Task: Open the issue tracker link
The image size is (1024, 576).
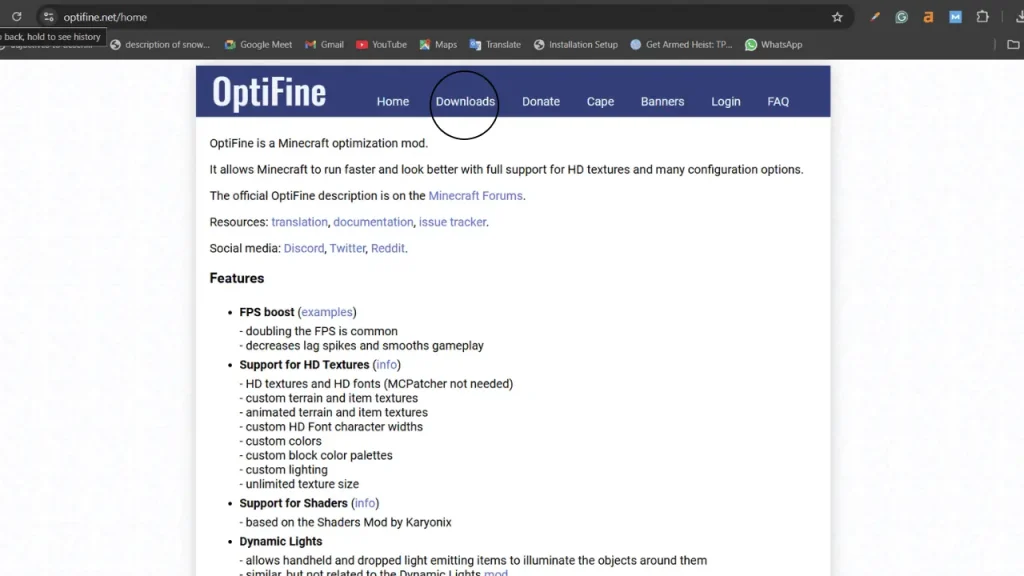Action: [453, 222]
